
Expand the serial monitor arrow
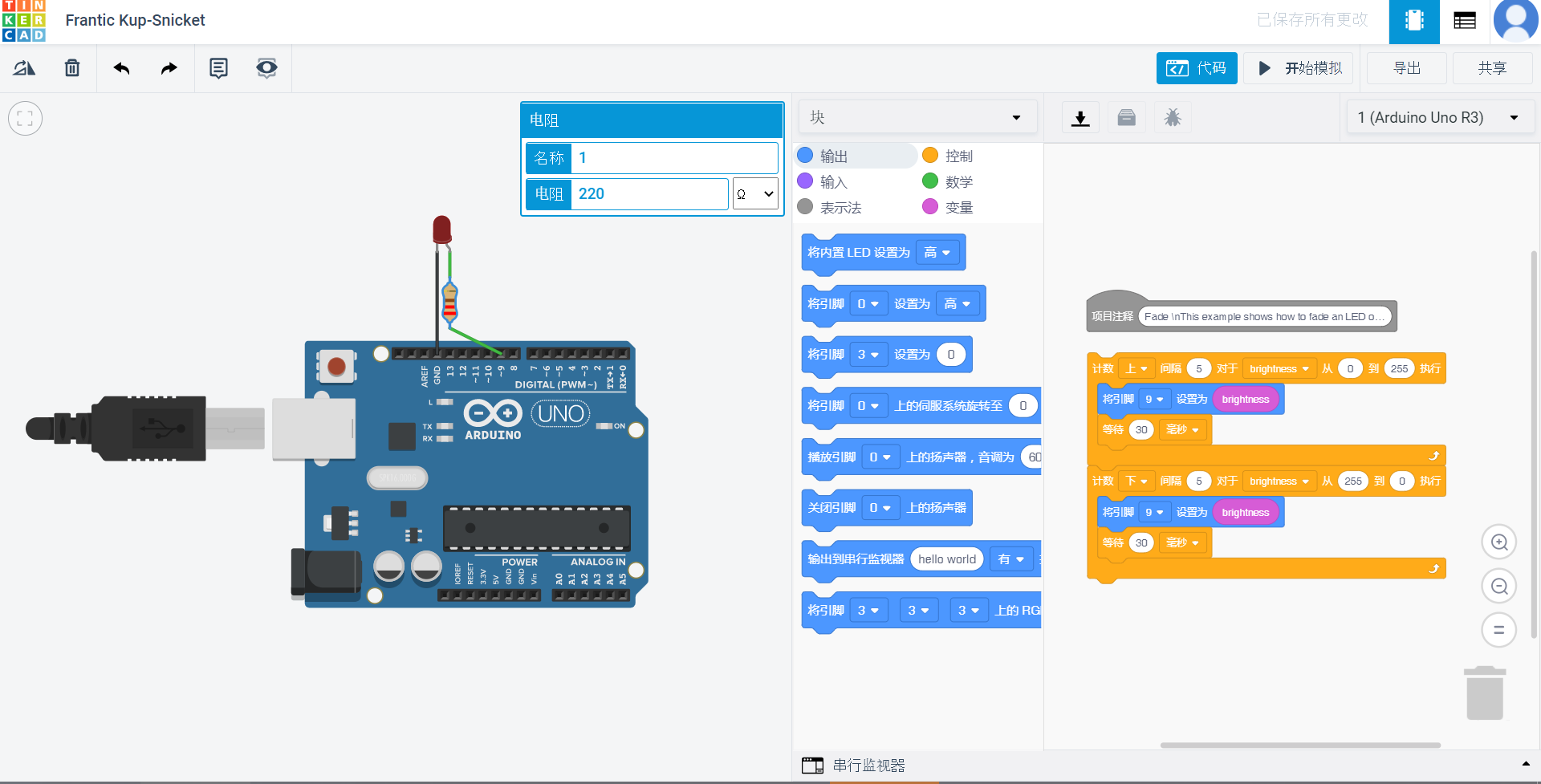(x=1526, y=764)
